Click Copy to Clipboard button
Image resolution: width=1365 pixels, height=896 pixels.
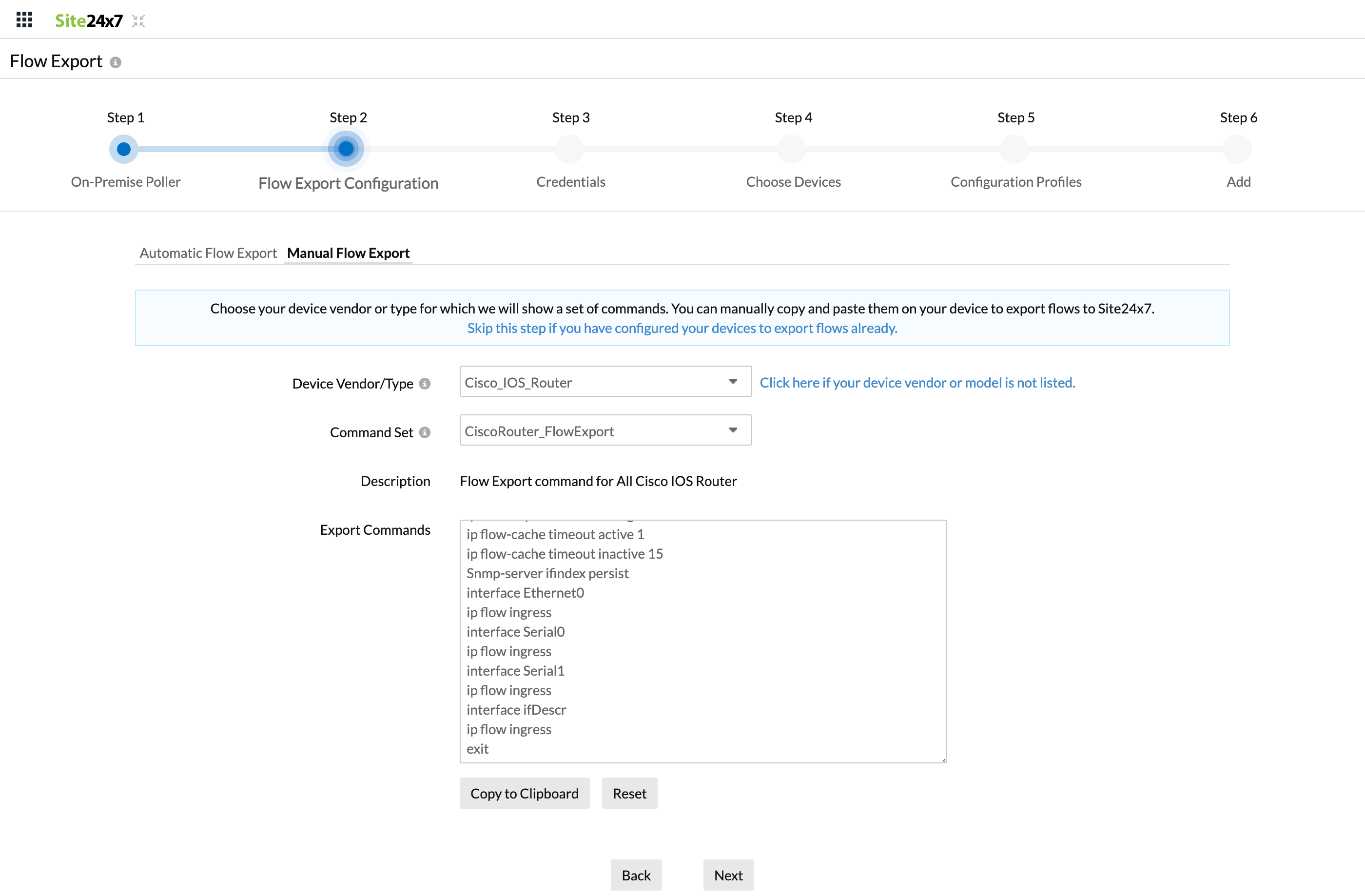pyautogui.click(x=524, y=793)
